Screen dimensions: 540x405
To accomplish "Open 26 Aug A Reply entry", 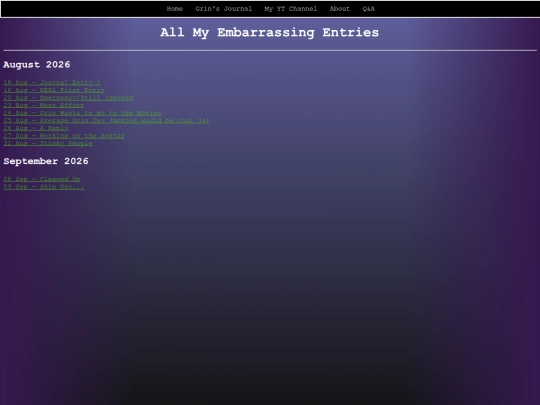I will (36, 128).
